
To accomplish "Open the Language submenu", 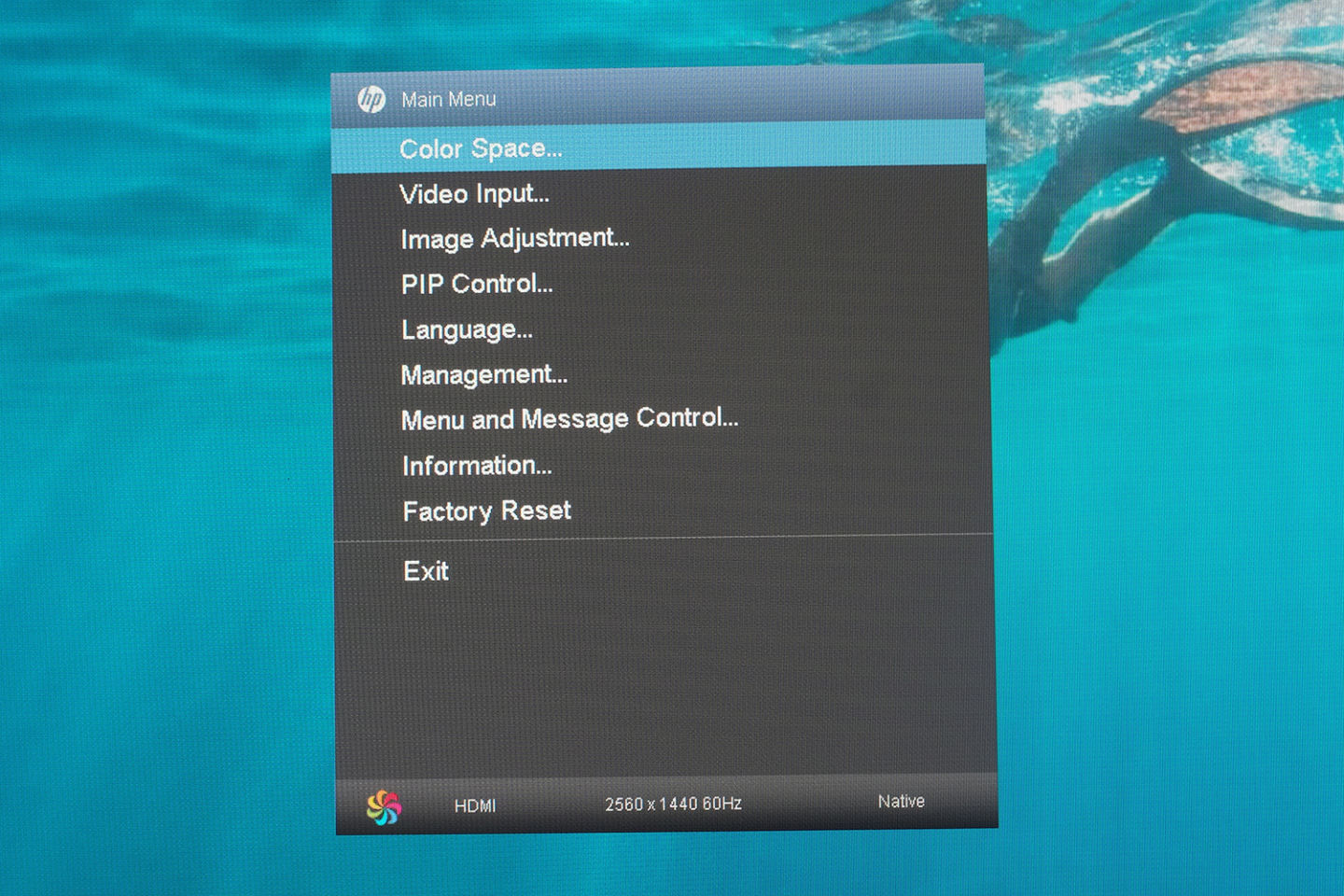I will pos(466,329).
